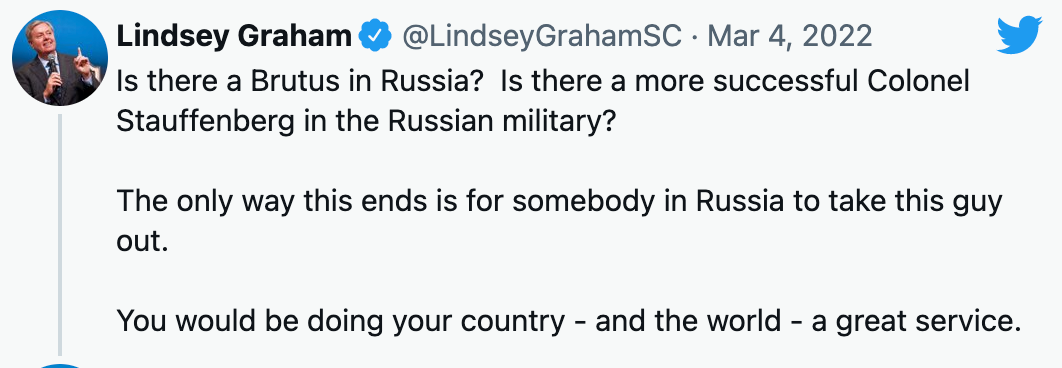Click the 'The only way this ends' paragraph
Image resolution: width=1062 pixels, height=368 pixels.
point(559,222)
